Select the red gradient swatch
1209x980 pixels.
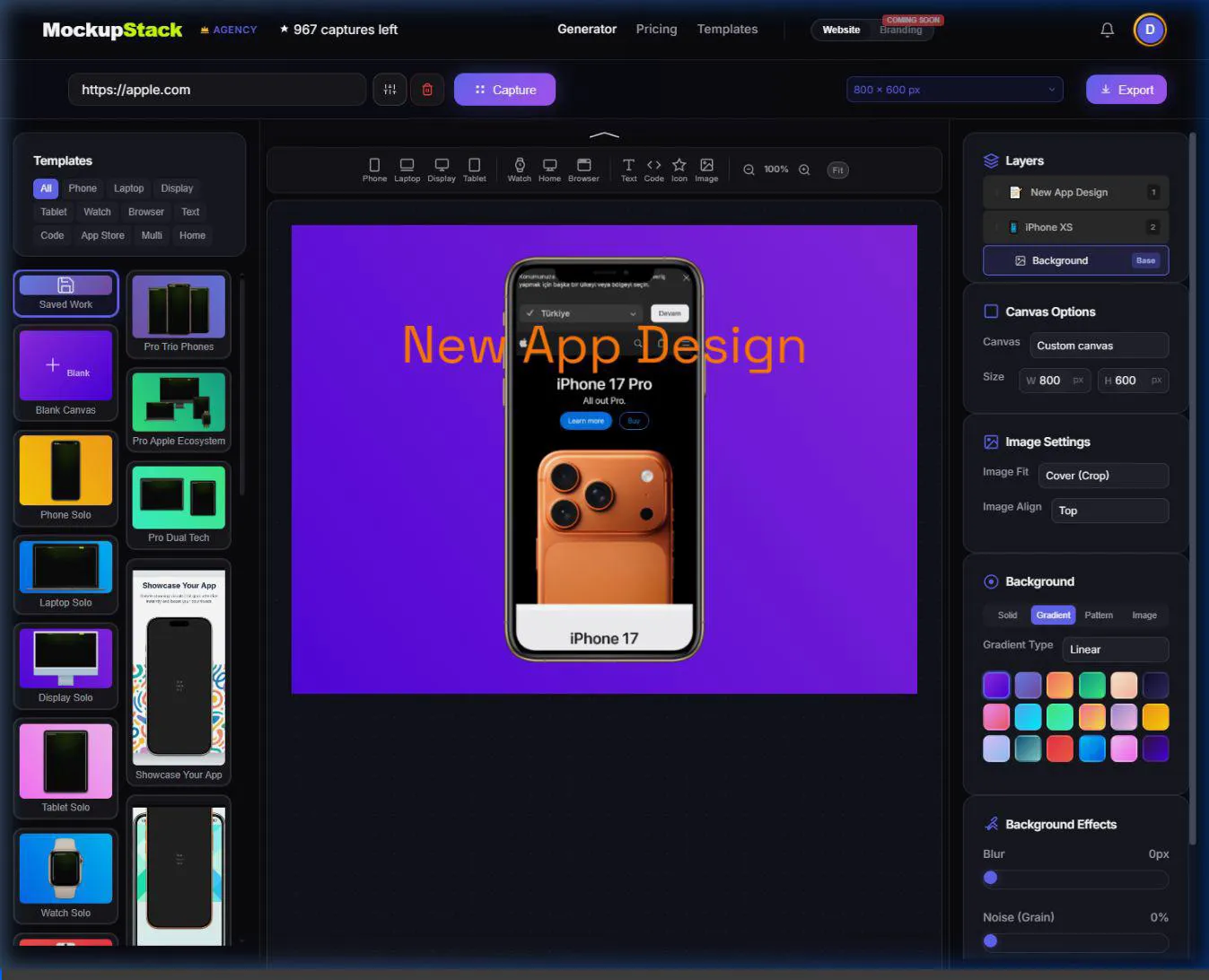pyautogui.click(x=1060, y=748)
